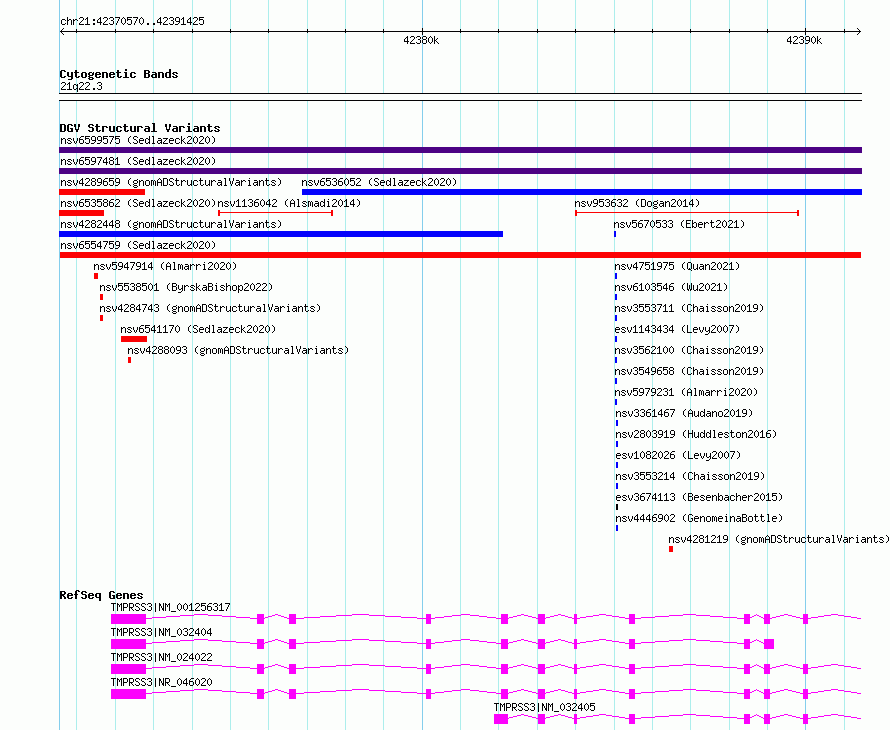The image size is (890, 730).
Task: Open variant nsv4289659 (gnomADStructuralVariants)
Action: click(x=171, y=182)
